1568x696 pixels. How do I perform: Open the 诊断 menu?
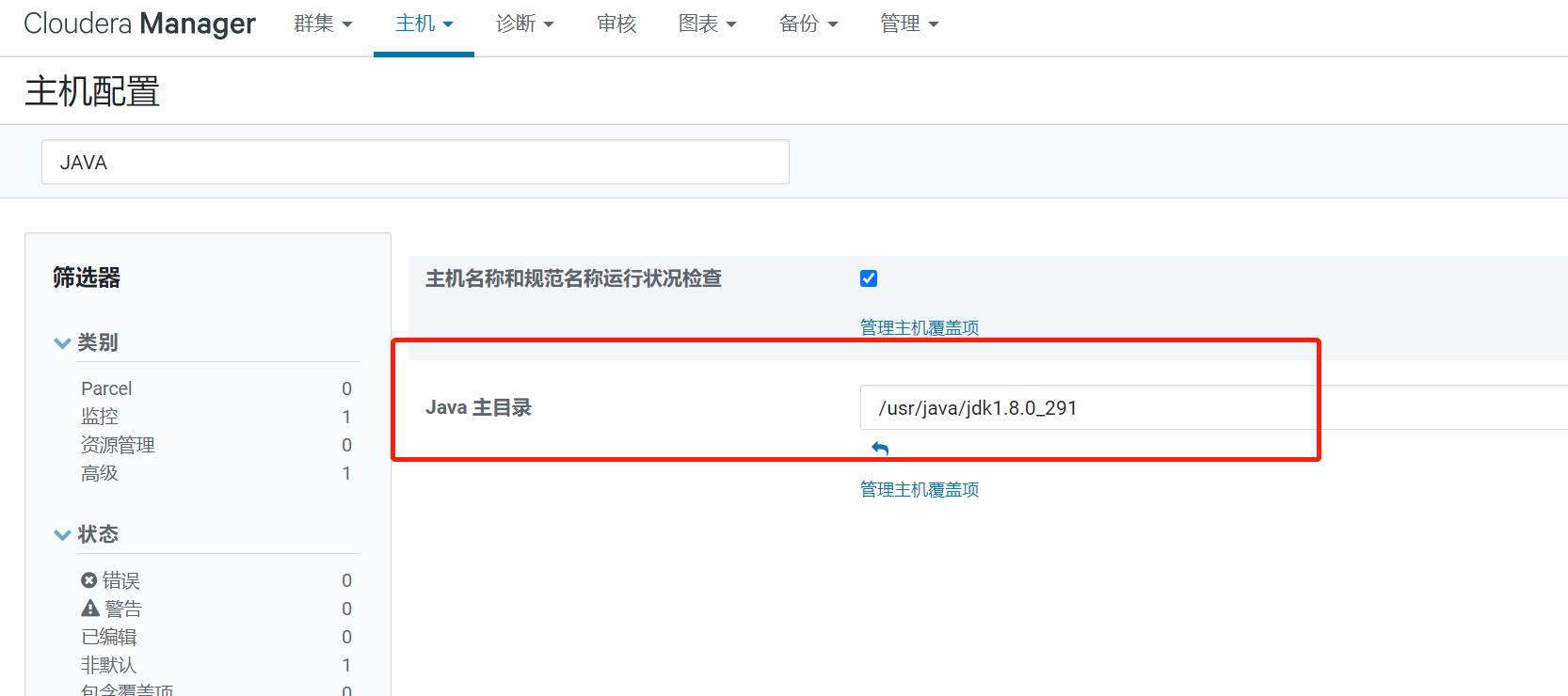point(524,24)
